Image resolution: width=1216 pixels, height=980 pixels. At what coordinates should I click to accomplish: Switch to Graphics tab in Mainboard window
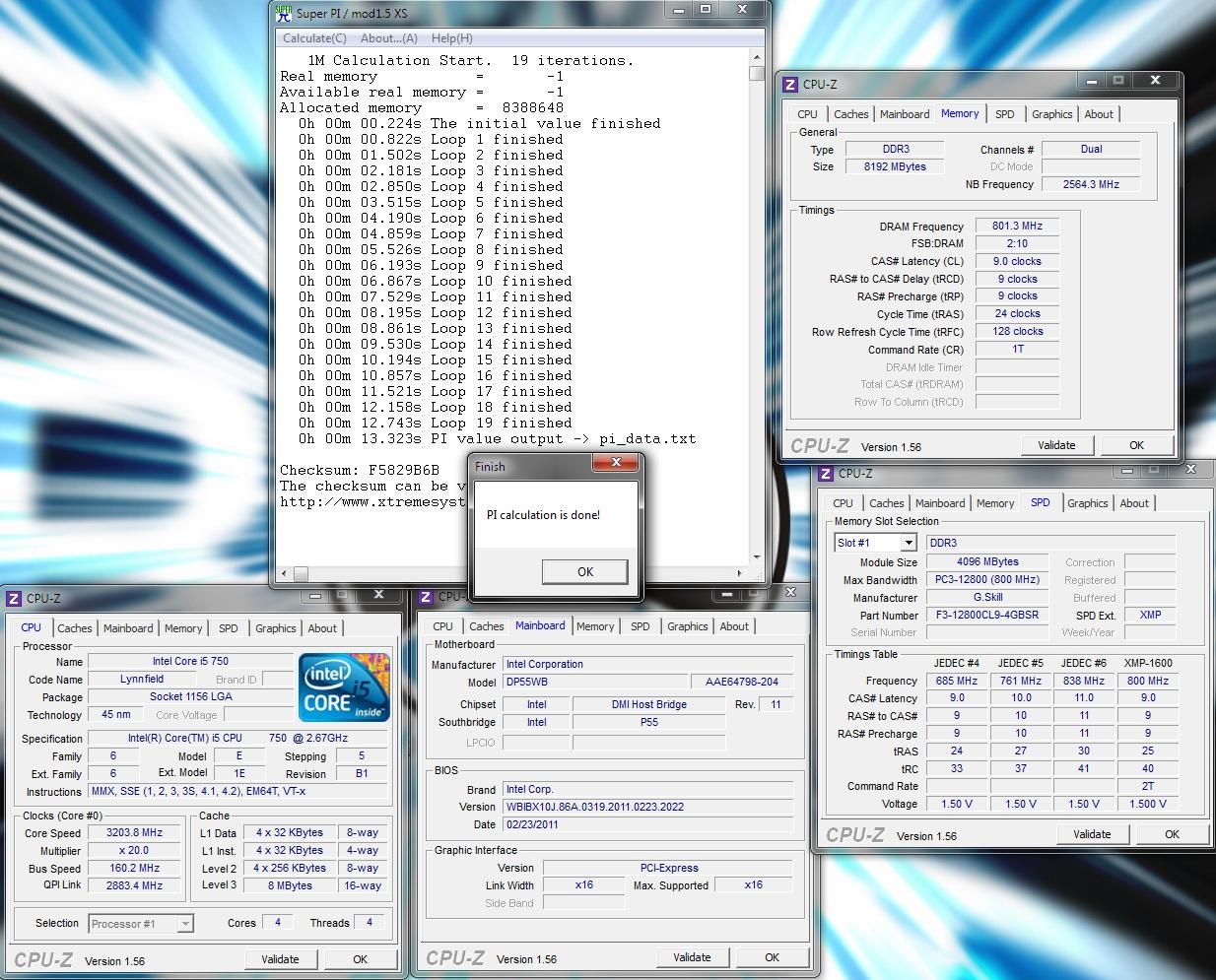(x=688, y=626)
